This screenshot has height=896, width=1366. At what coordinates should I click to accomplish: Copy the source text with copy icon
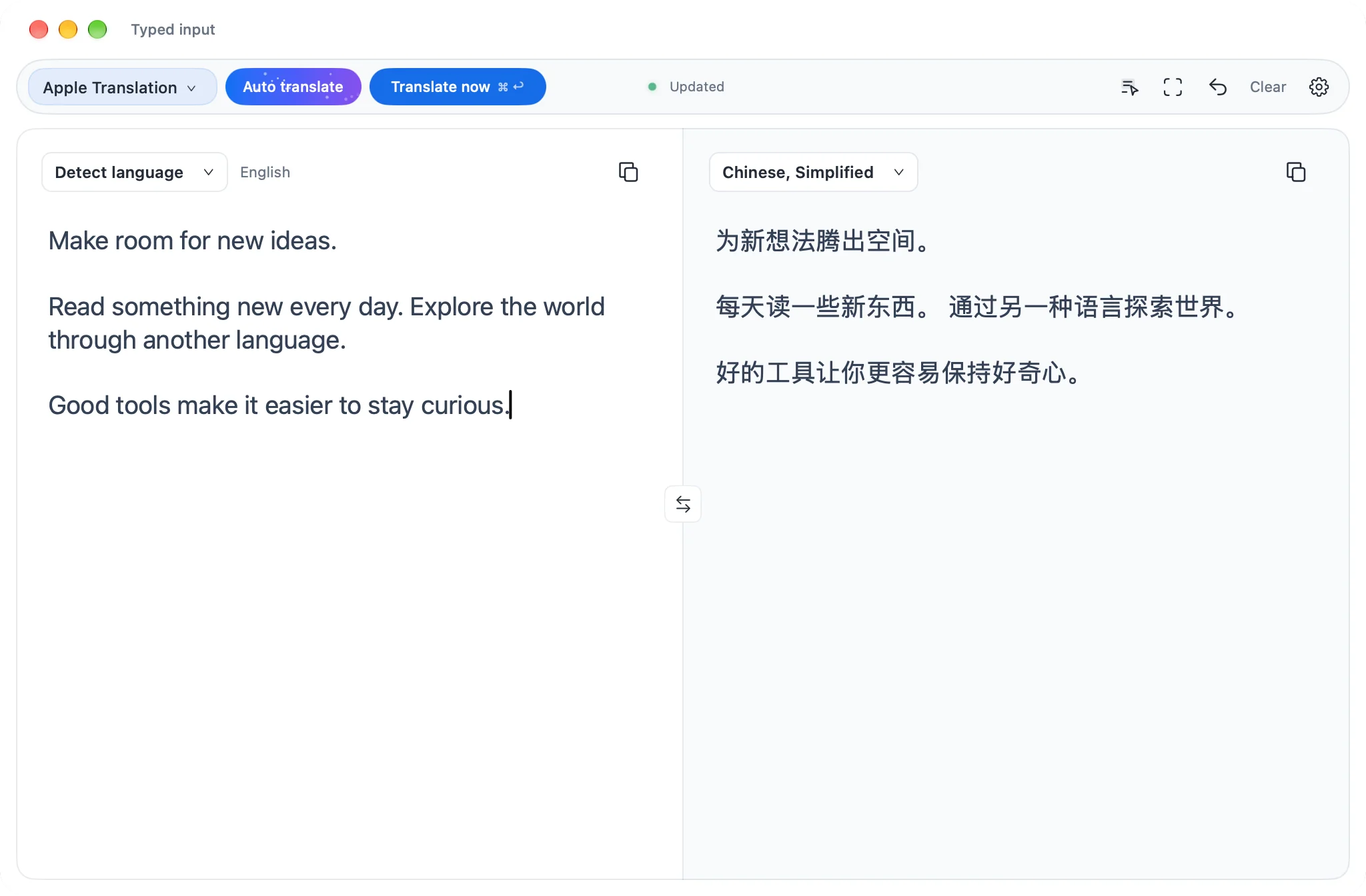tap(628, 172)
